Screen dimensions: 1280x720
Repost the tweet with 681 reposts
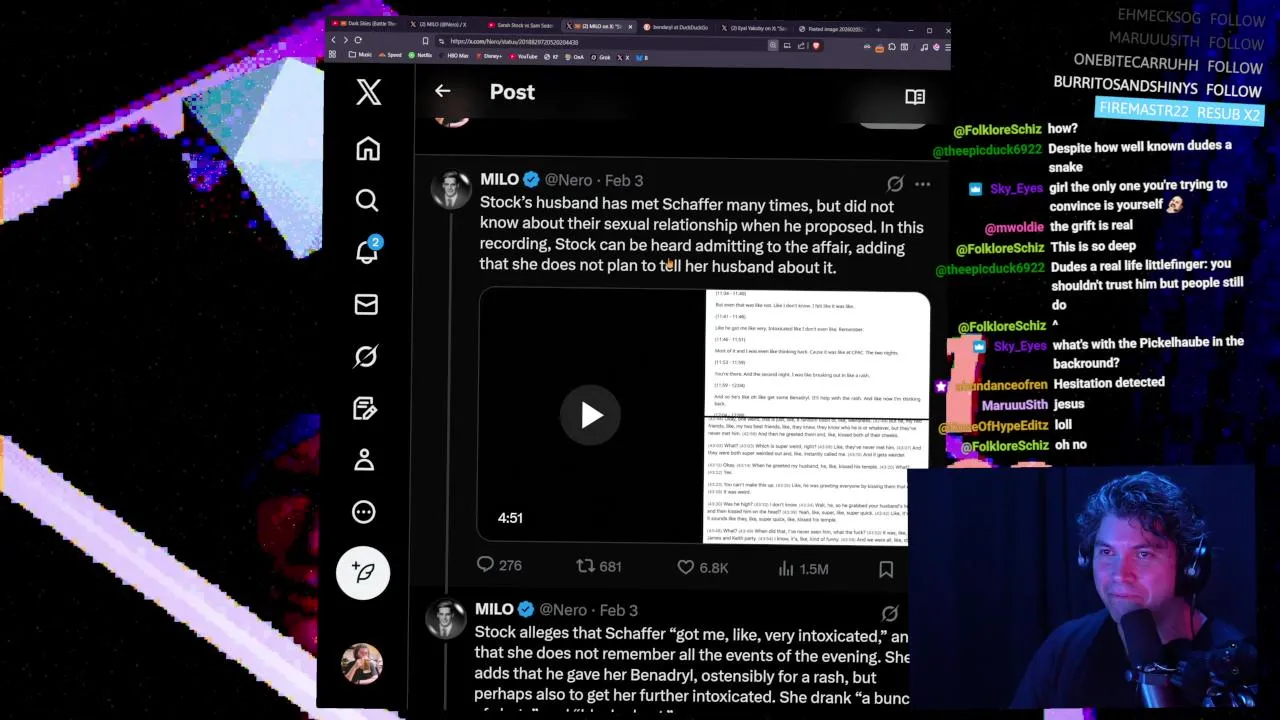599,567
